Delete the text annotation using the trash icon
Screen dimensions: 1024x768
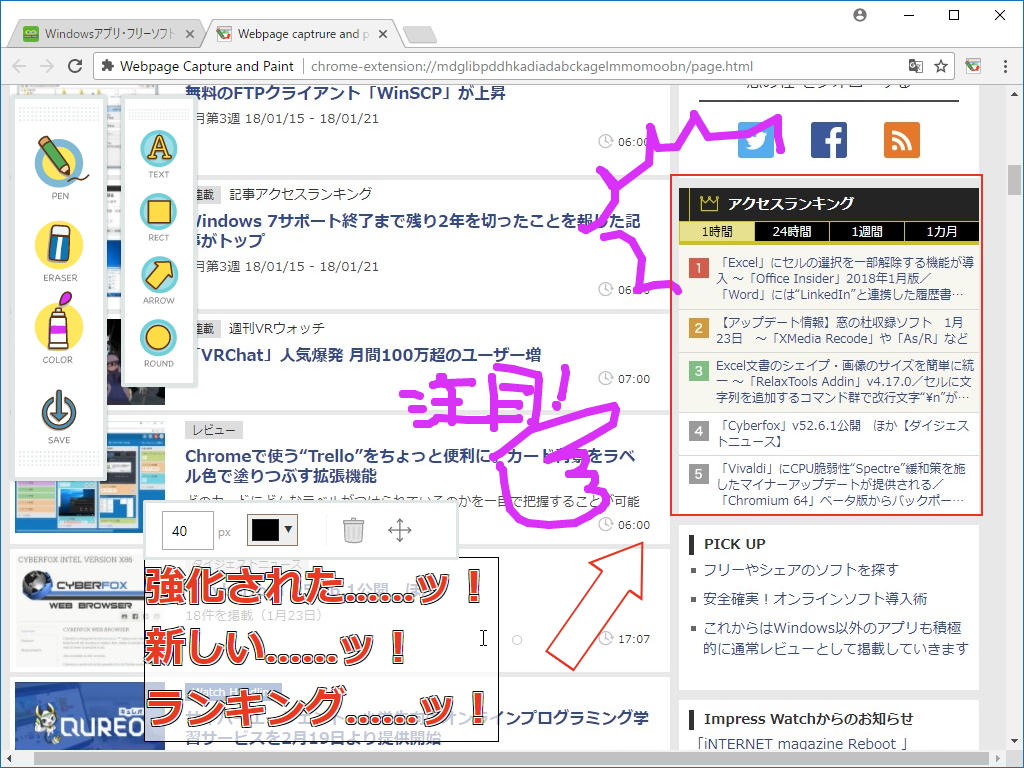pos(352,529)
